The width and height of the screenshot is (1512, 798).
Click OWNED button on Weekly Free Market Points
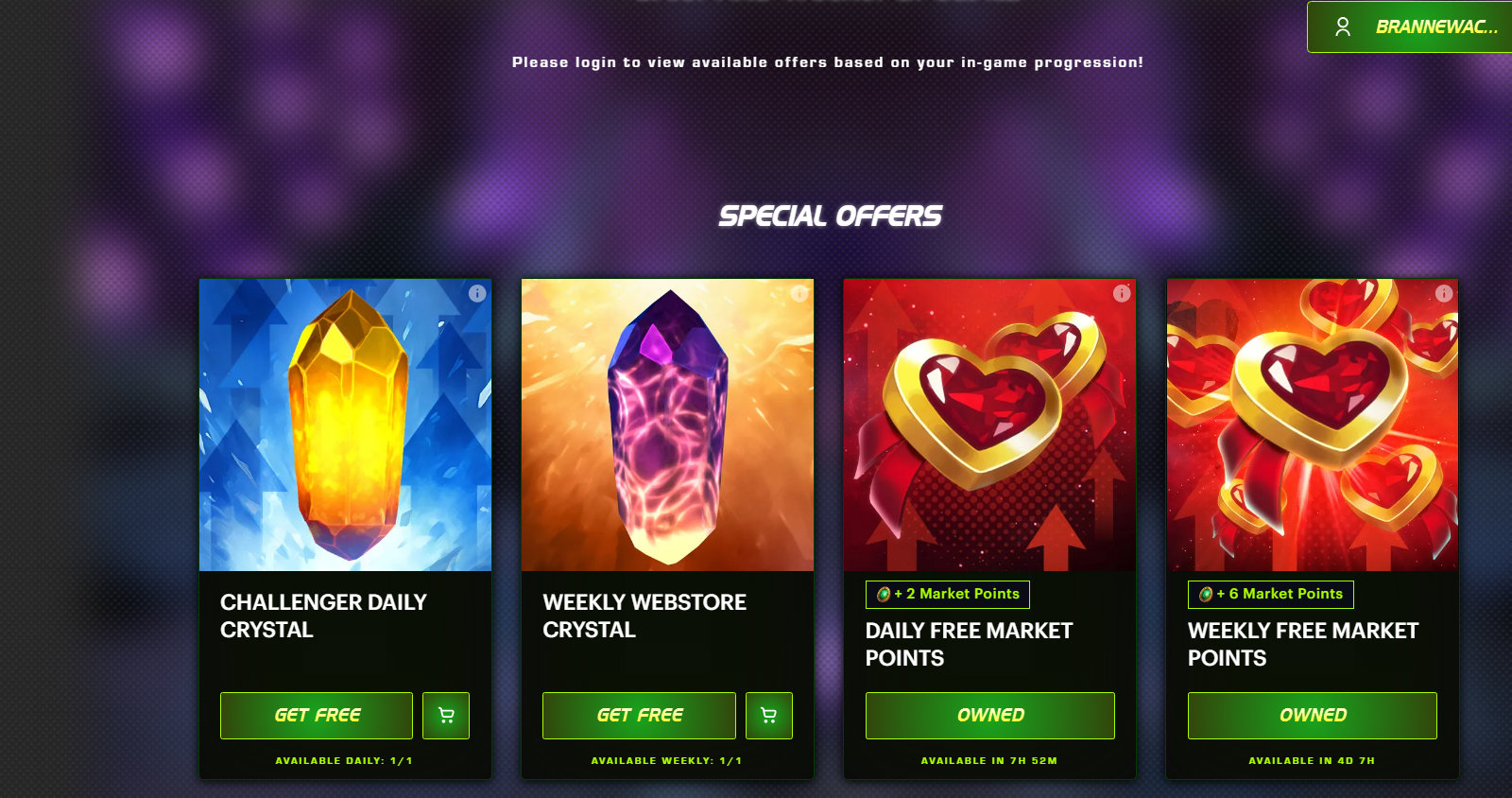[x=1313, y=716]
